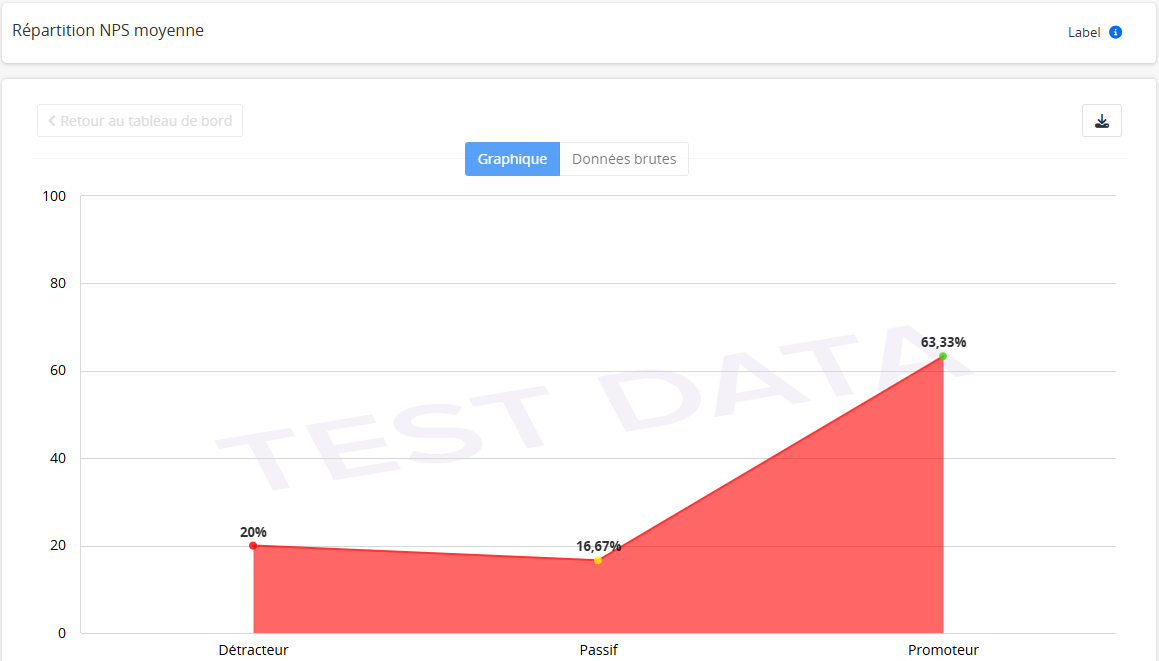Click the Répartition NPS moyenne title
The width and height of the screenshot is (1159, 661).
point(108,31)
